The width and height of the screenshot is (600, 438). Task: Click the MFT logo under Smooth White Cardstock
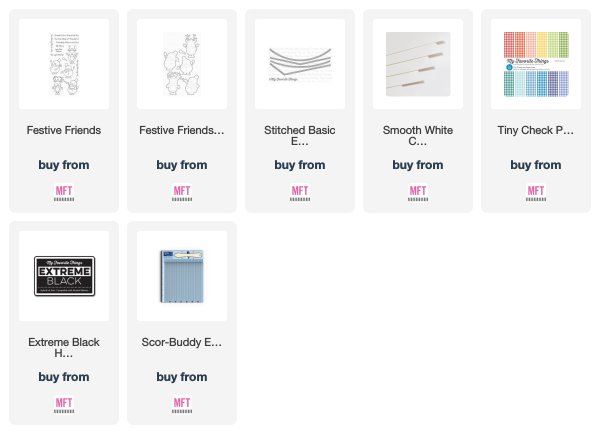[x=418, y=193]
